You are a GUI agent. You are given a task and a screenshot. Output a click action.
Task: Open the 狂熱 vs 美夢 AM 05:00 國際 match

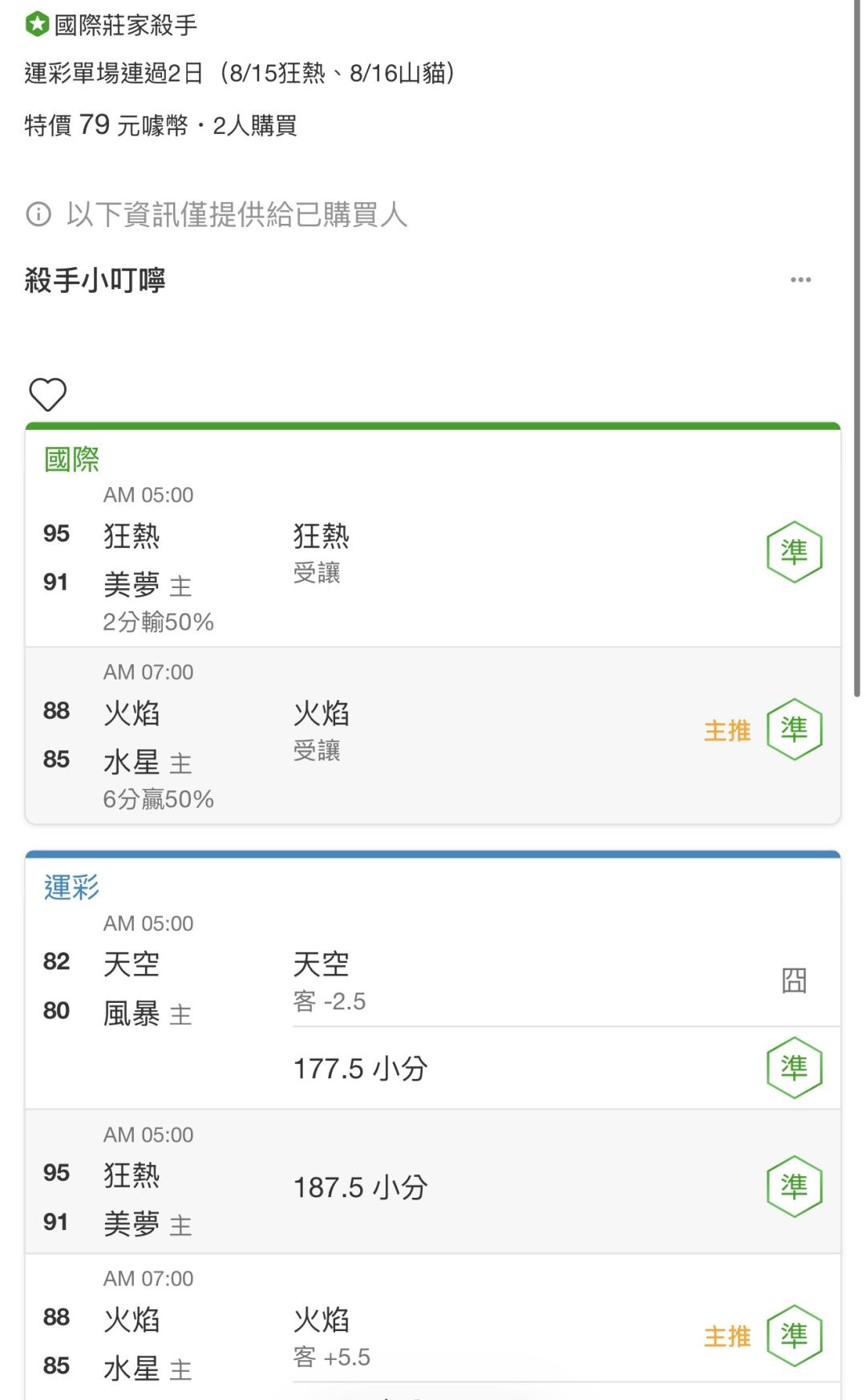pos(433,558)
